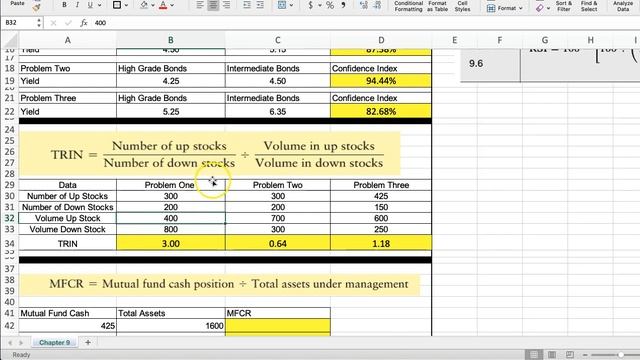The width and height of the screenshot is (640, 360).
Task: Open the Name Box dropdown arrows
Action: [x=39, y=22]
